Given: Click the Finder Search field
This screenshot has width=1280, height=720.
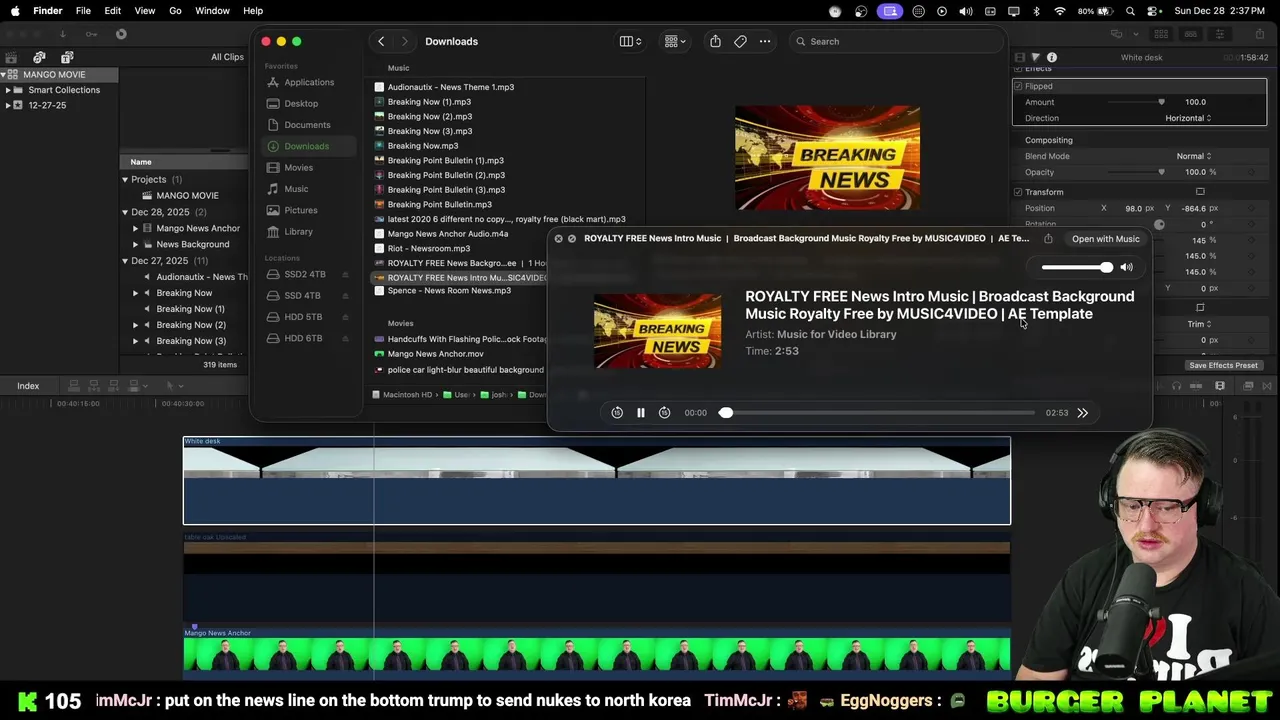Looking at the screenshot, I should click(x=897, y=41).
